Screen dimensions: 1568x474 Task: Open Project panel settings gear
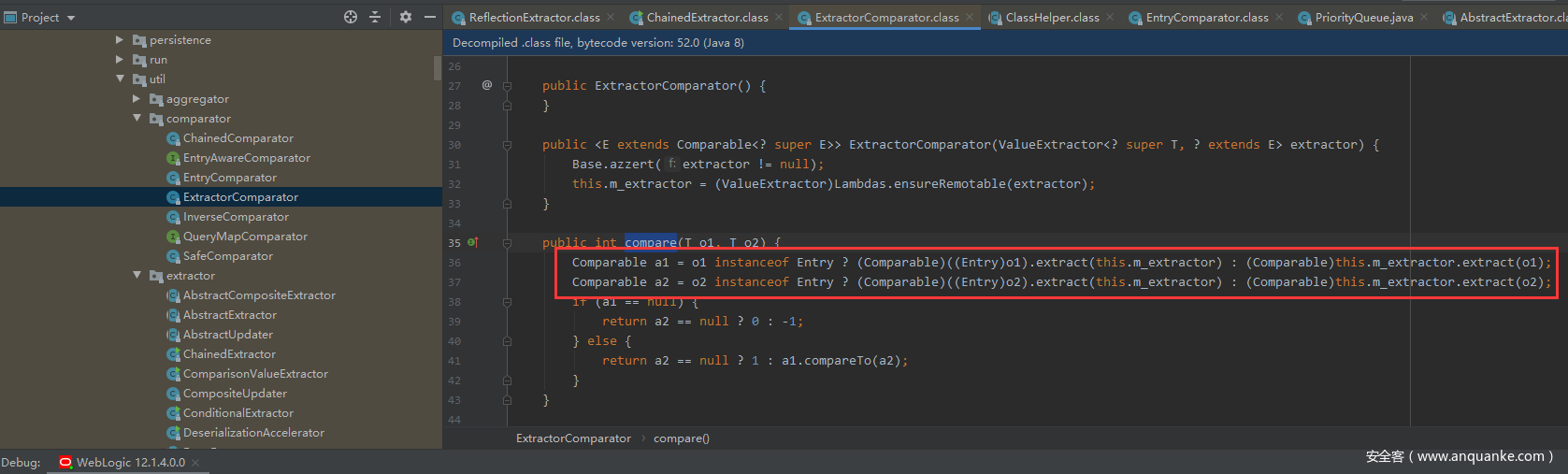pyautogui.click(x=405, y=17)
